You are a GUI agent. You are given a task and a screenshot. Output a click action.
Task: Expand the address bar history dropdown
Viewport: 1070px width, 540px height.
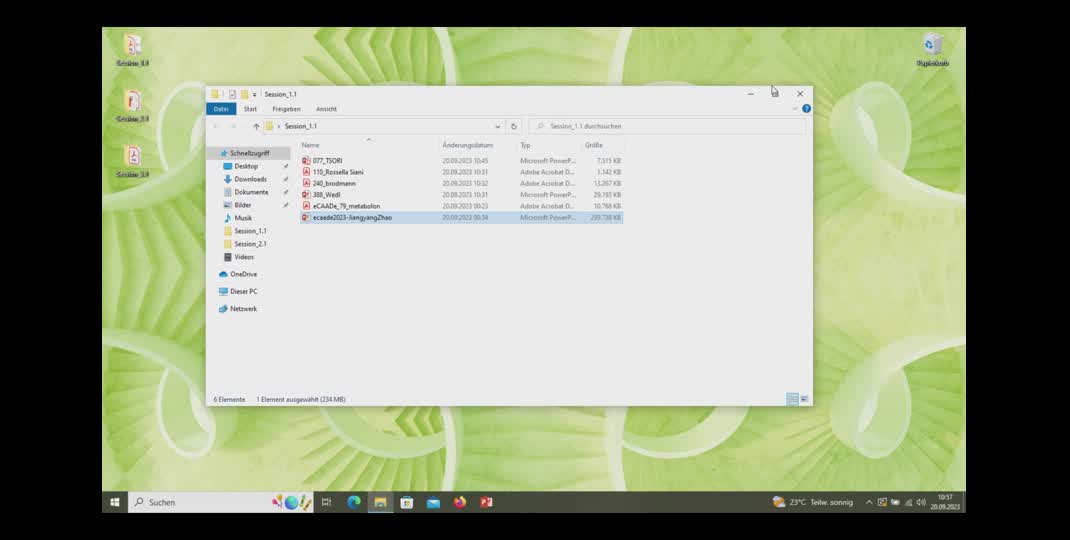(500, 127)
